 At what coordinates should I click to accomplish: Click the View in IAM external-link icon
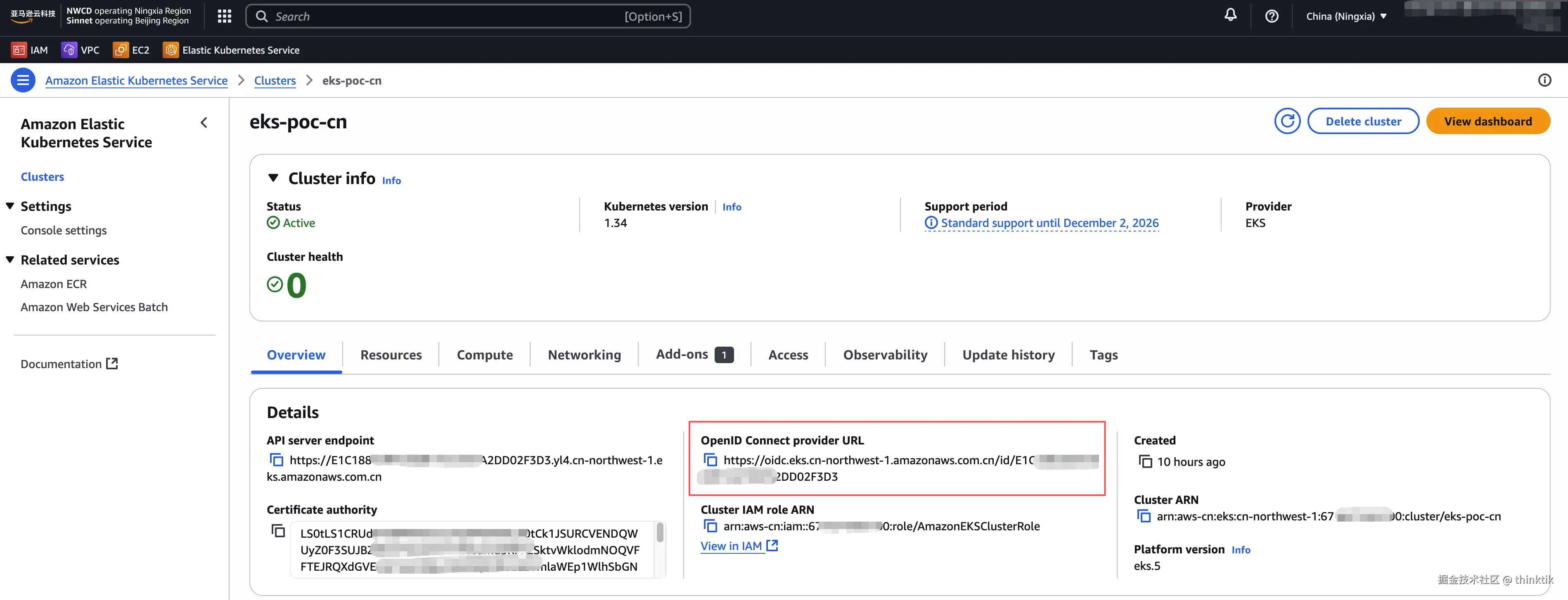(772, 546)
